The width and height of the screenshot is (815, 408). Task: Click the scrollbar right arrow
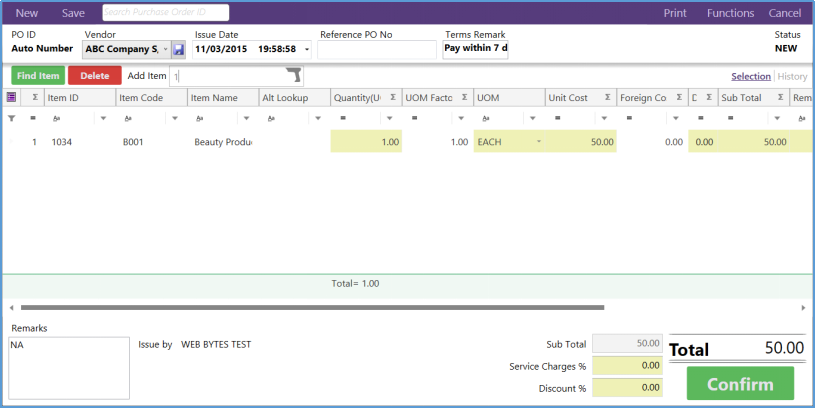click(804, 308)
